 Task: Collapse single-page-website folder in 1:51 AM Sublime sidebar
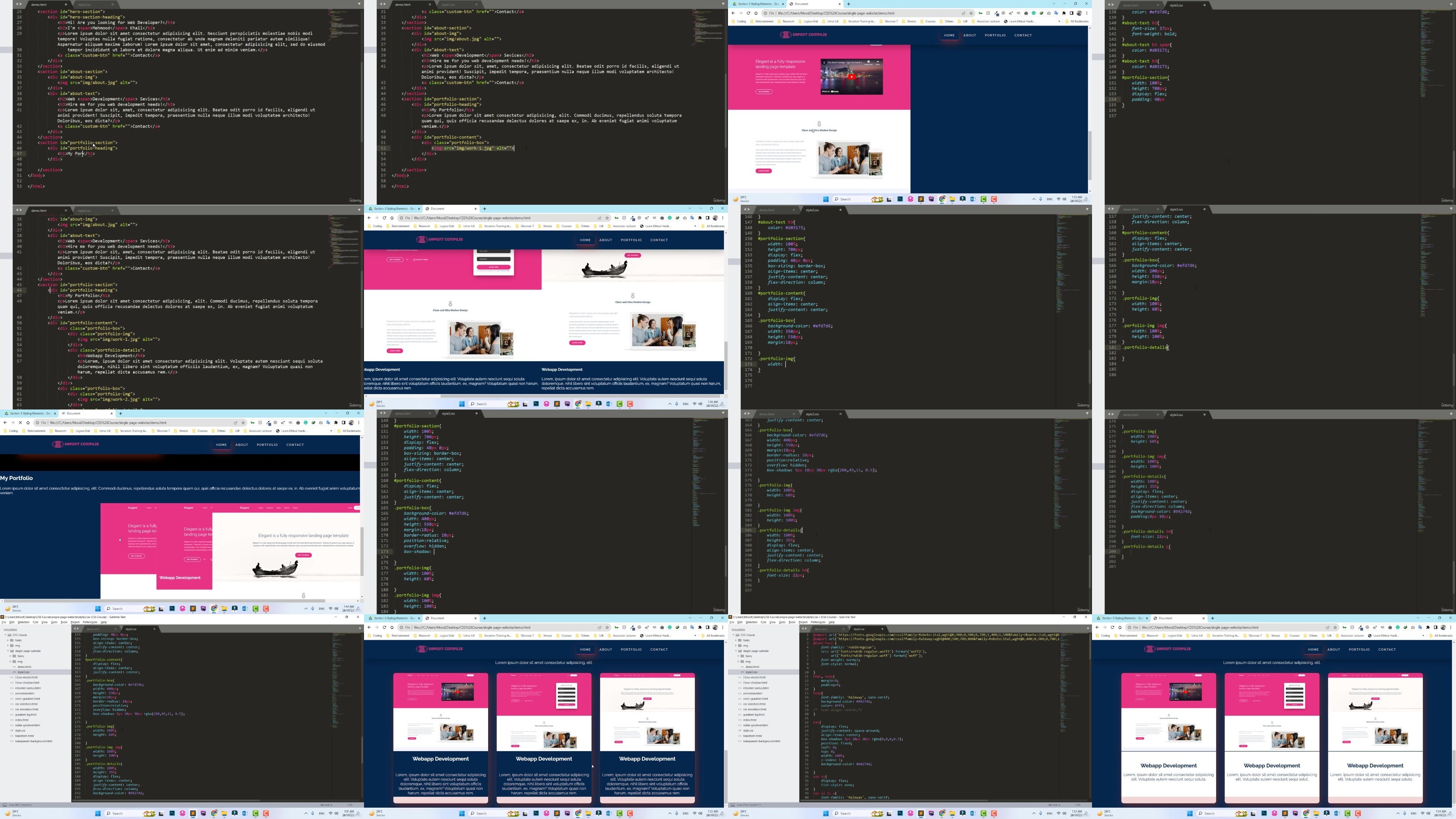(x=7, y=651)
